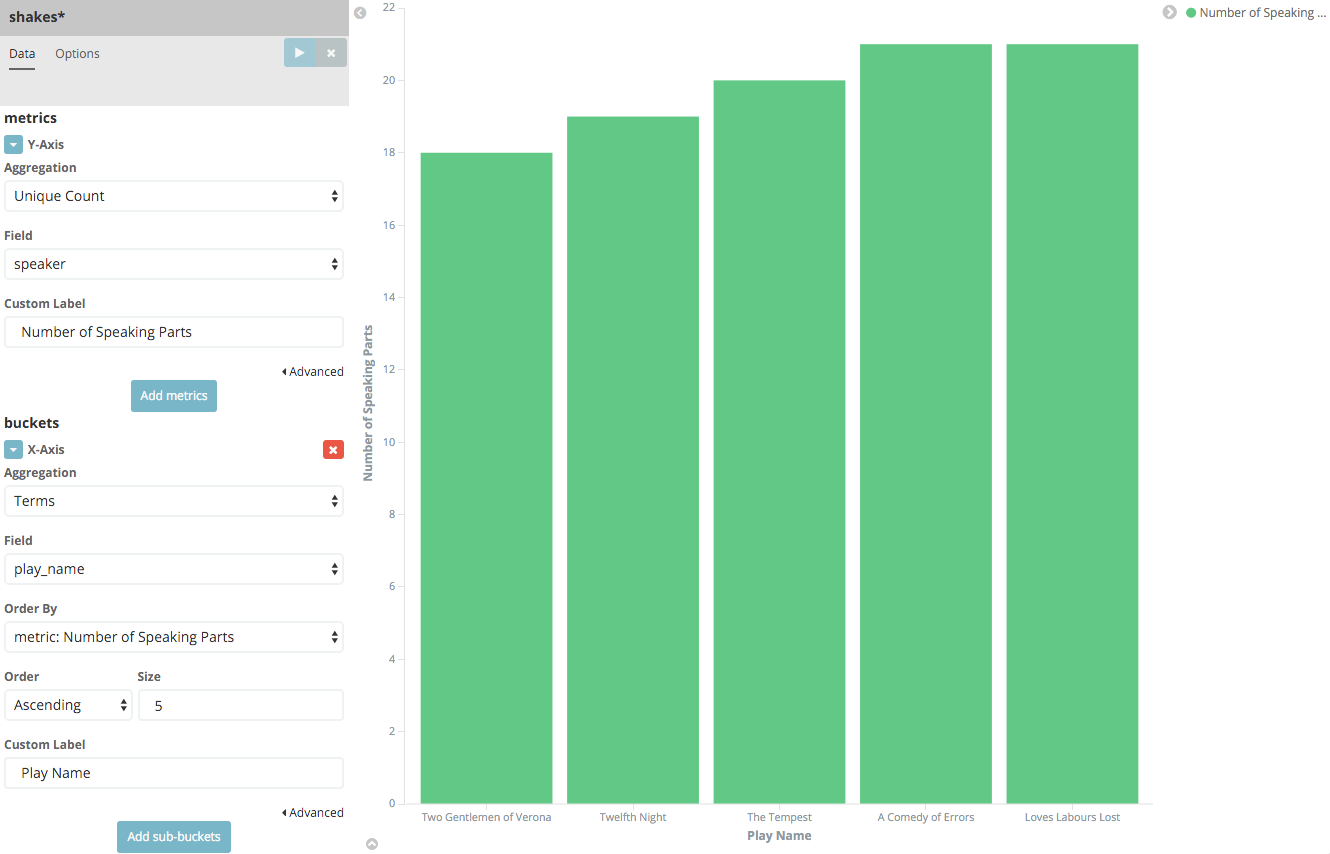Expand Advanced options under metrics

[312, 372]
